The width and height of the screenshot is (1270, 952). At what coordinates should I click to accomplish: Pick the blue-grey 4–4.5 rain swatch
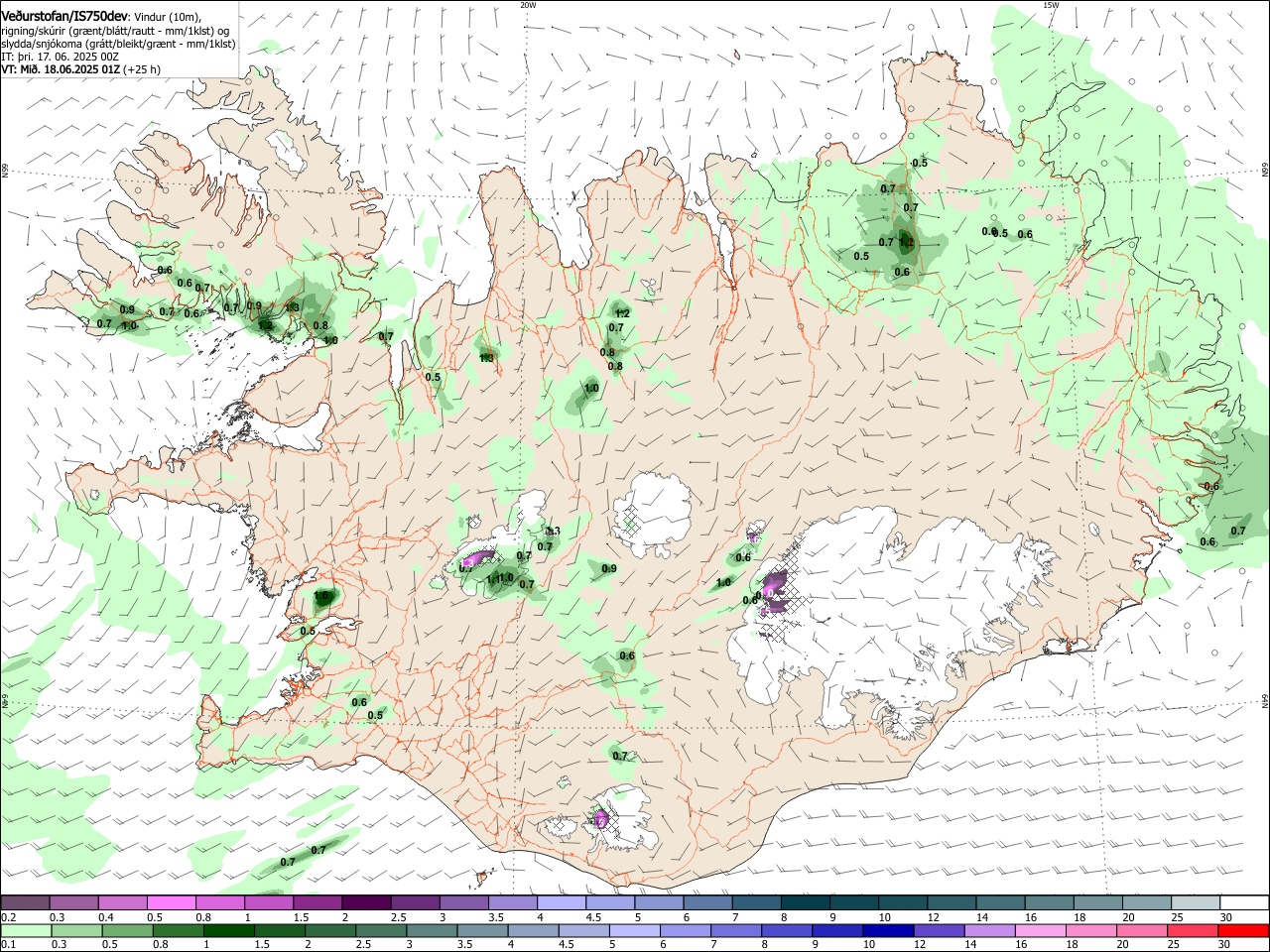(x=533, y=930)
